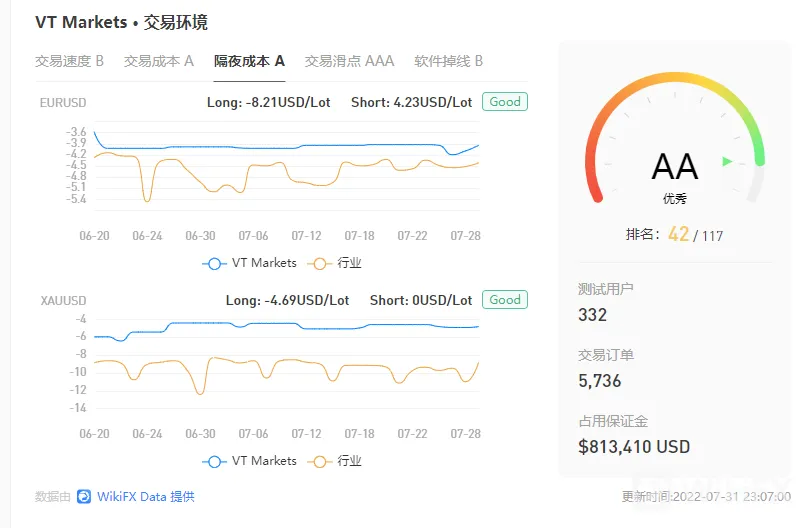The width and height of the screenshot is (803, 528).
Task: Click 06-24 on EURUSD chart axis
Action: click(x=147, y=236)
